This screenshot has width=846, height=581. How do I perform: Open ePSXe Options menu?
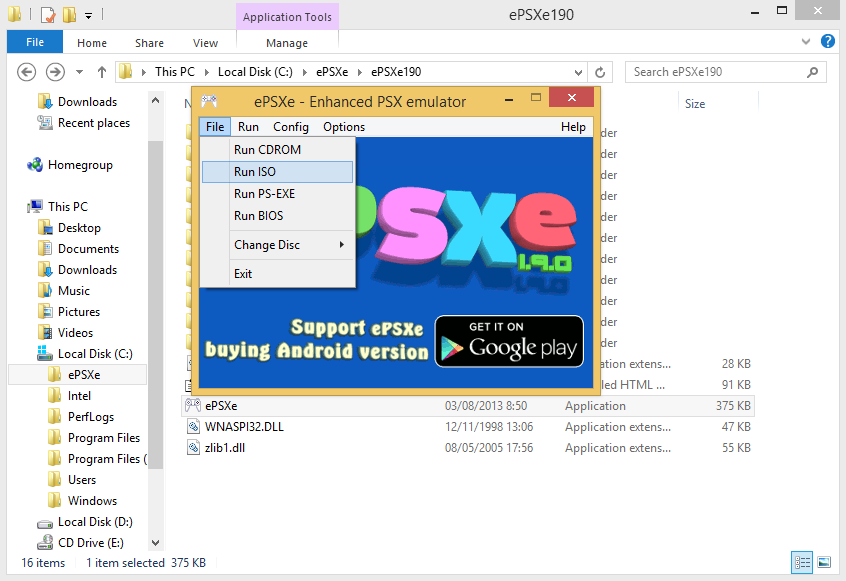[x=344, y=127]
